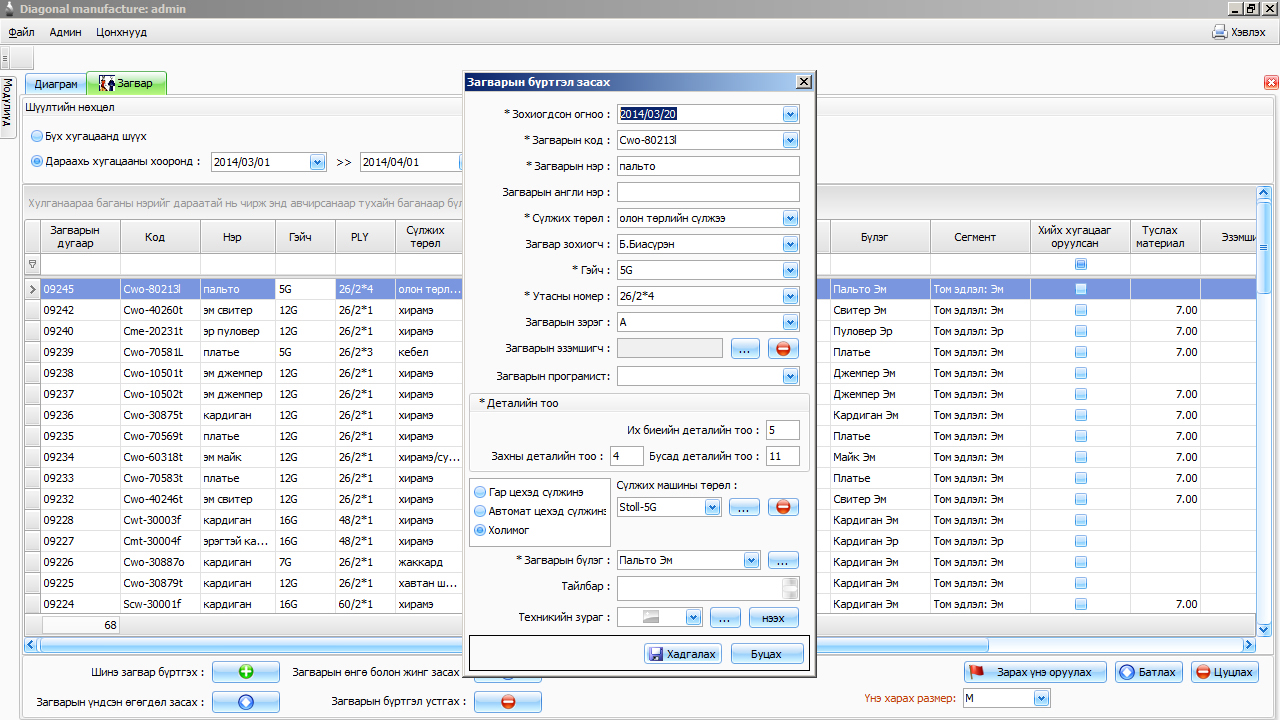Open Утасны номер dropdown
Image resolution: width=1280 pixels, height=720 pixels.
pyautogui.click(x=791, y=296)
